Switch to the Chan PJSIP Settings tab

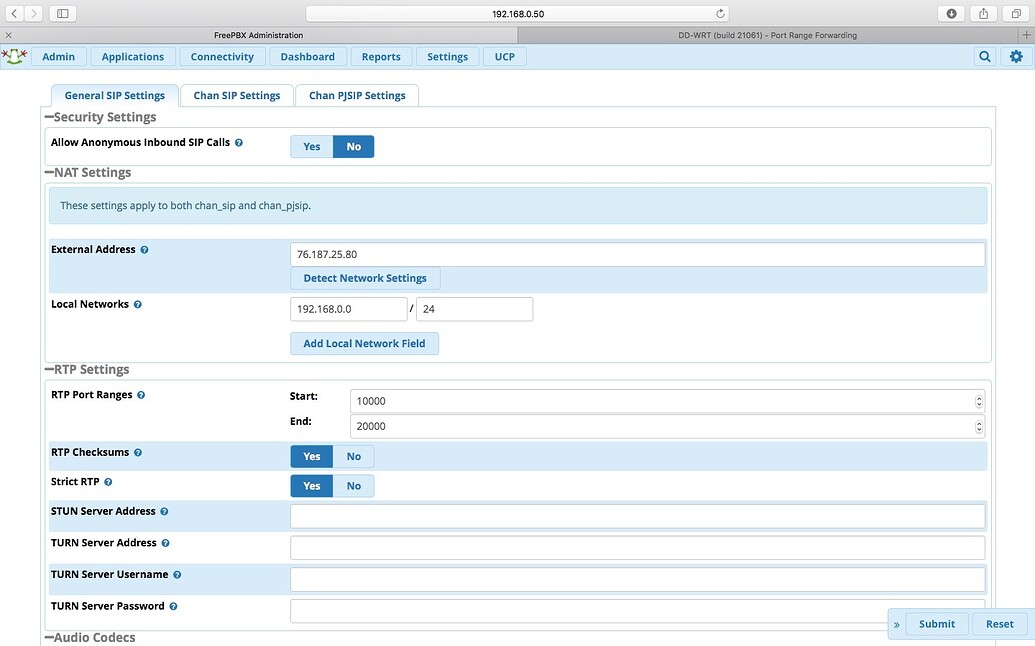(x=356, y=95)
